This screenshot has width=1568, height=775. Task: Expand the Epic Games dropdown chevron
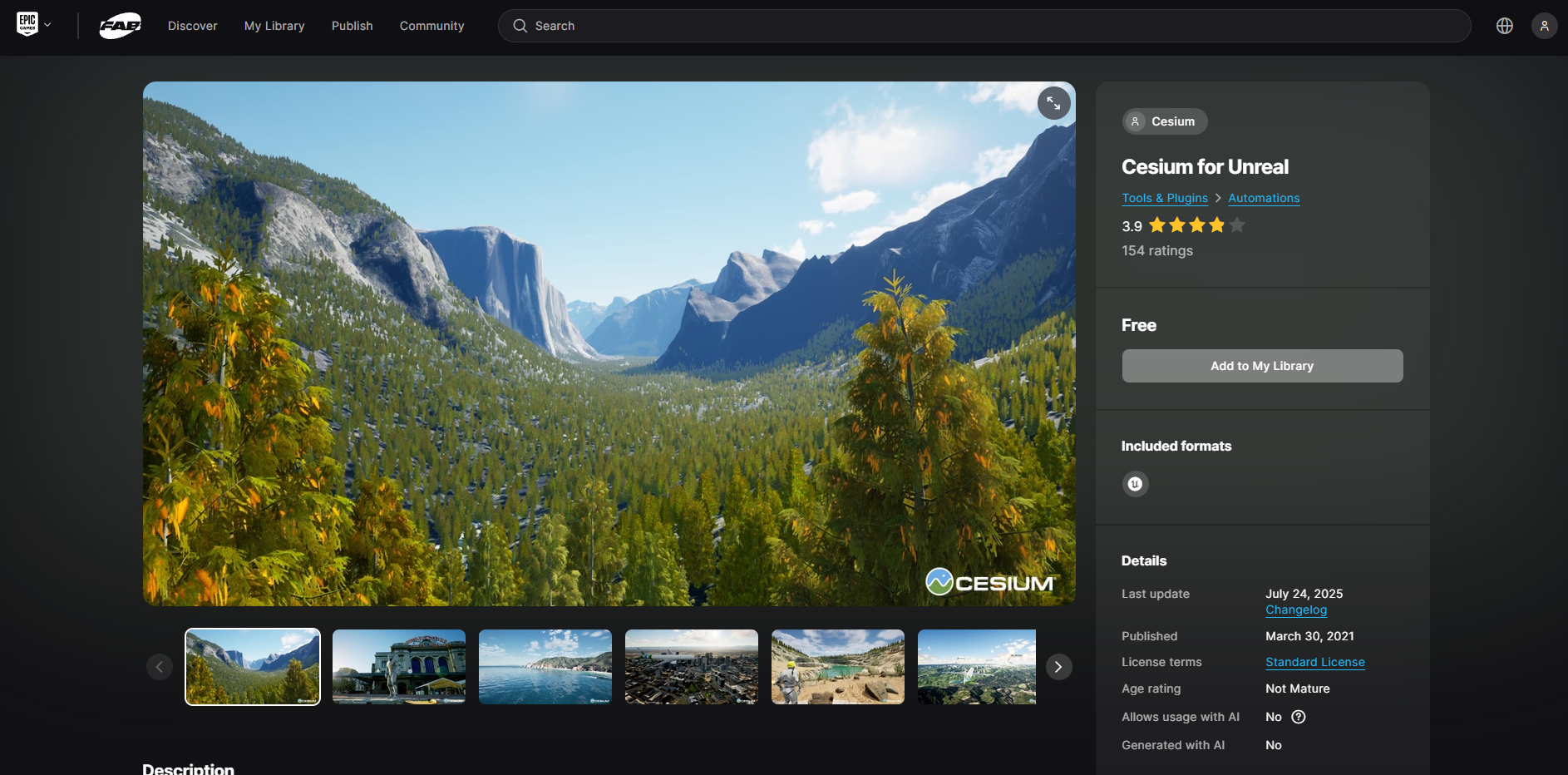click(x=48, y=25)
